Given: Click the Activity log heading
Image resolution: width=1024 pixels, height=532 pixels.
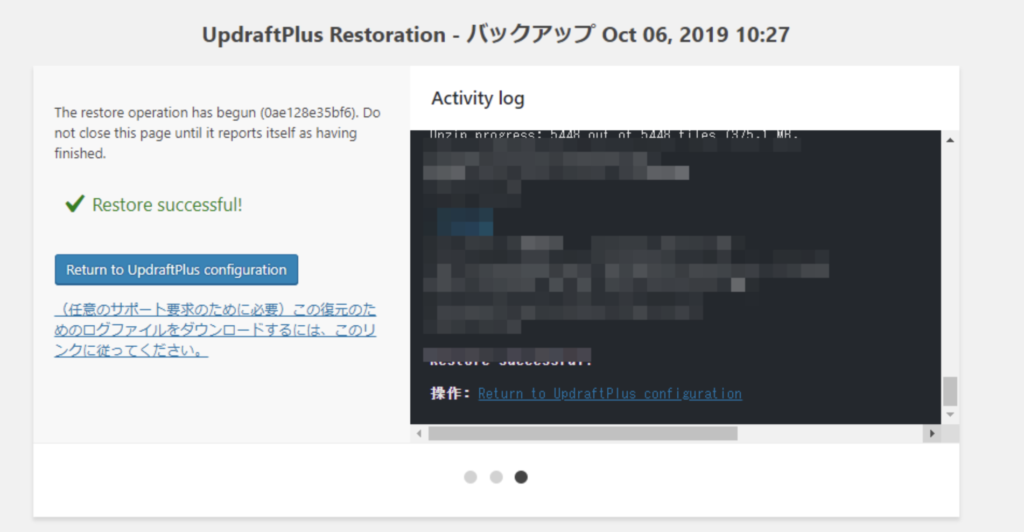Looking at the screenshot, I should [477, 99].
